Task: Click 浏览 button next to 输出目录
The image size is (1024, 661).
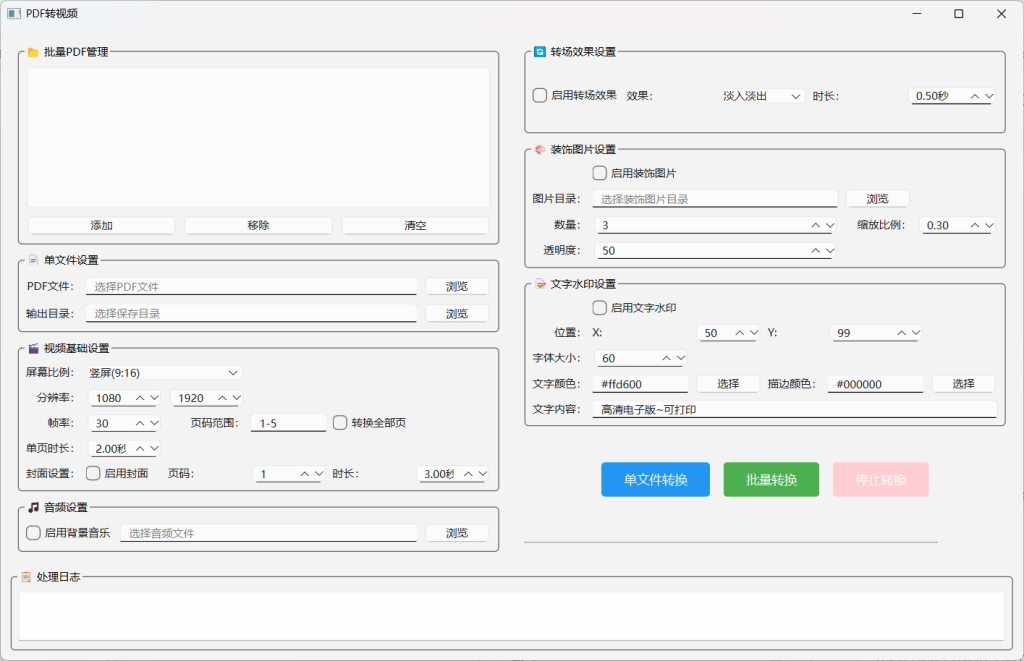Action: pyautogui.click(x=456, y=314)
